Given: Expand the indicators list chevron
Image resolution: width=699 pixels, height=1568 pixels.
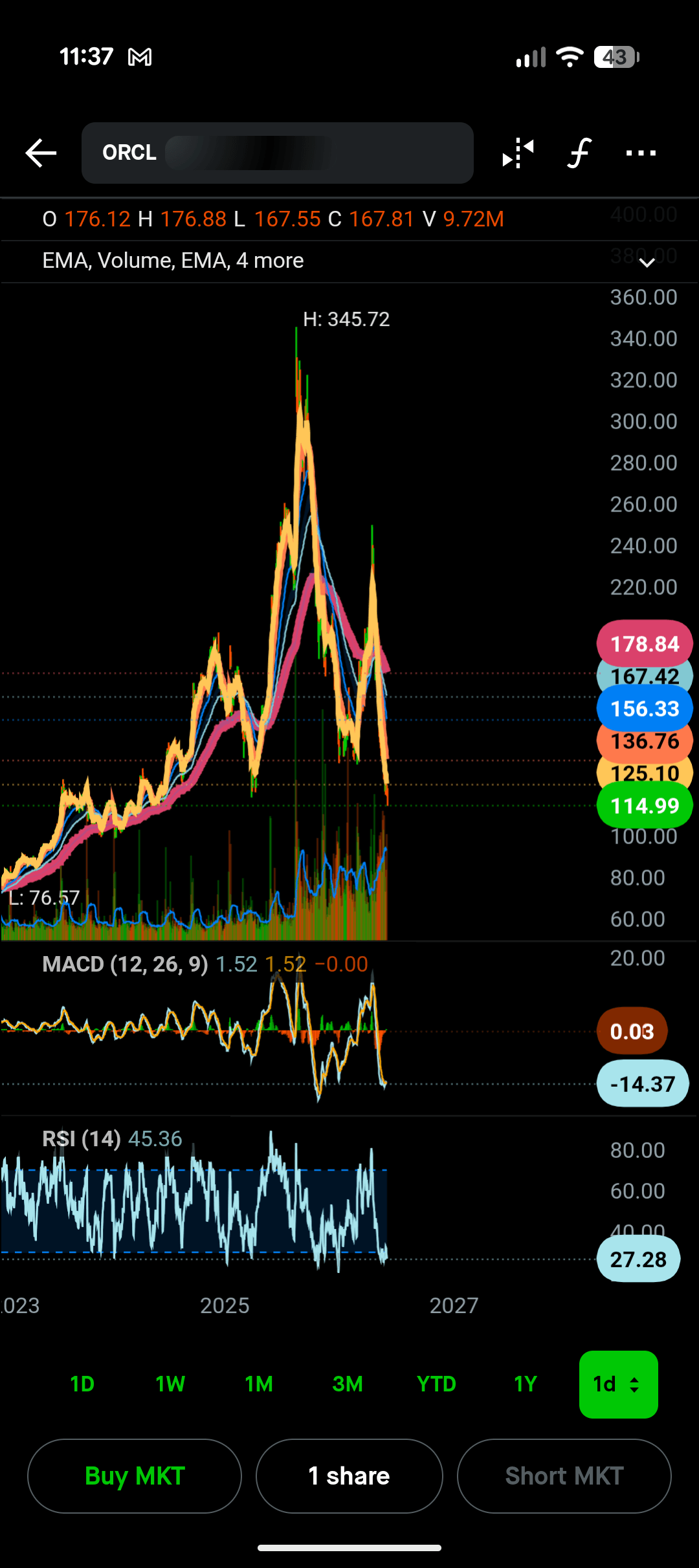Looking at the screenshot, I should coord(647,262).
